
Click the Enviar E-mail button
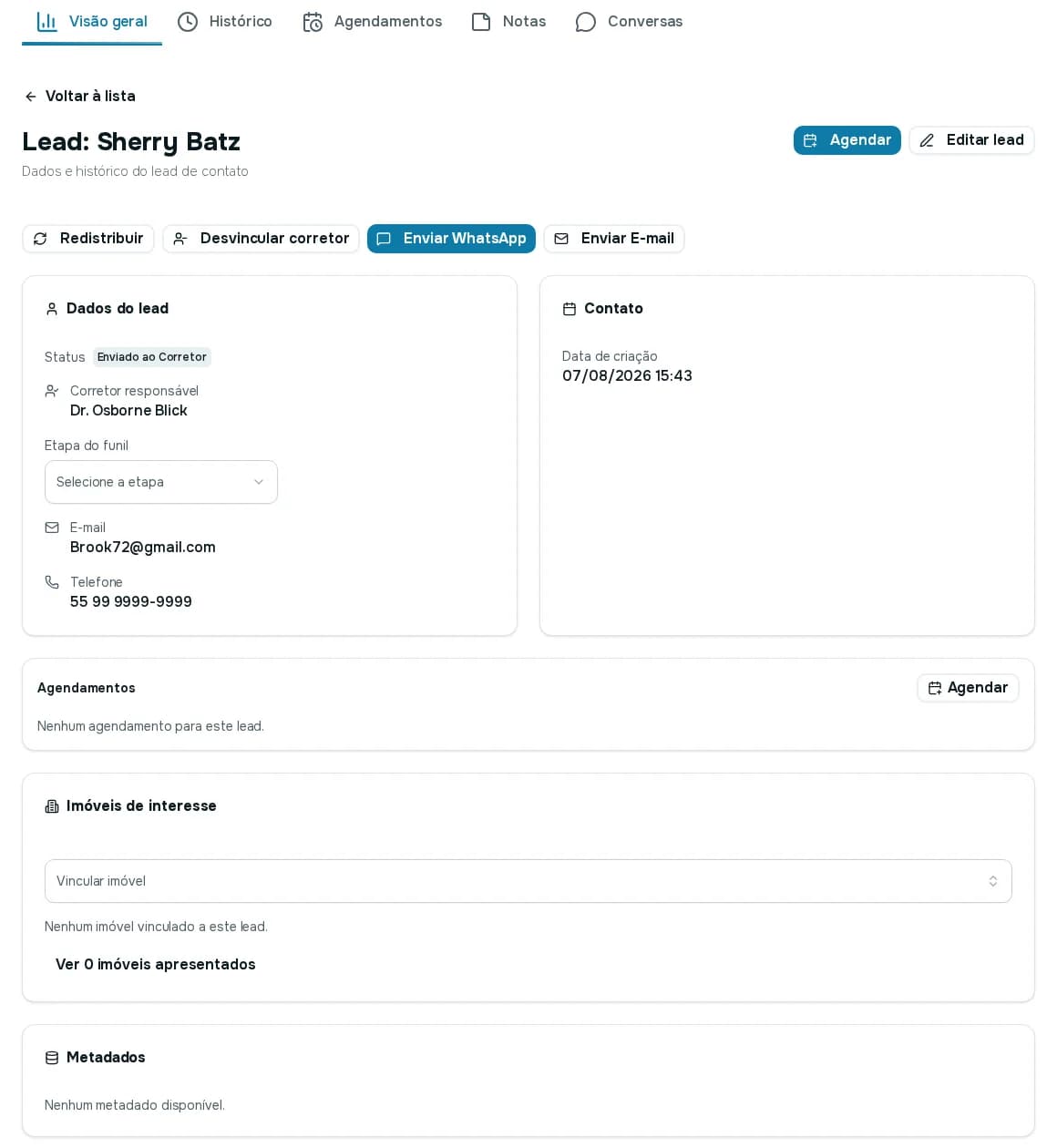coord(614,239)
